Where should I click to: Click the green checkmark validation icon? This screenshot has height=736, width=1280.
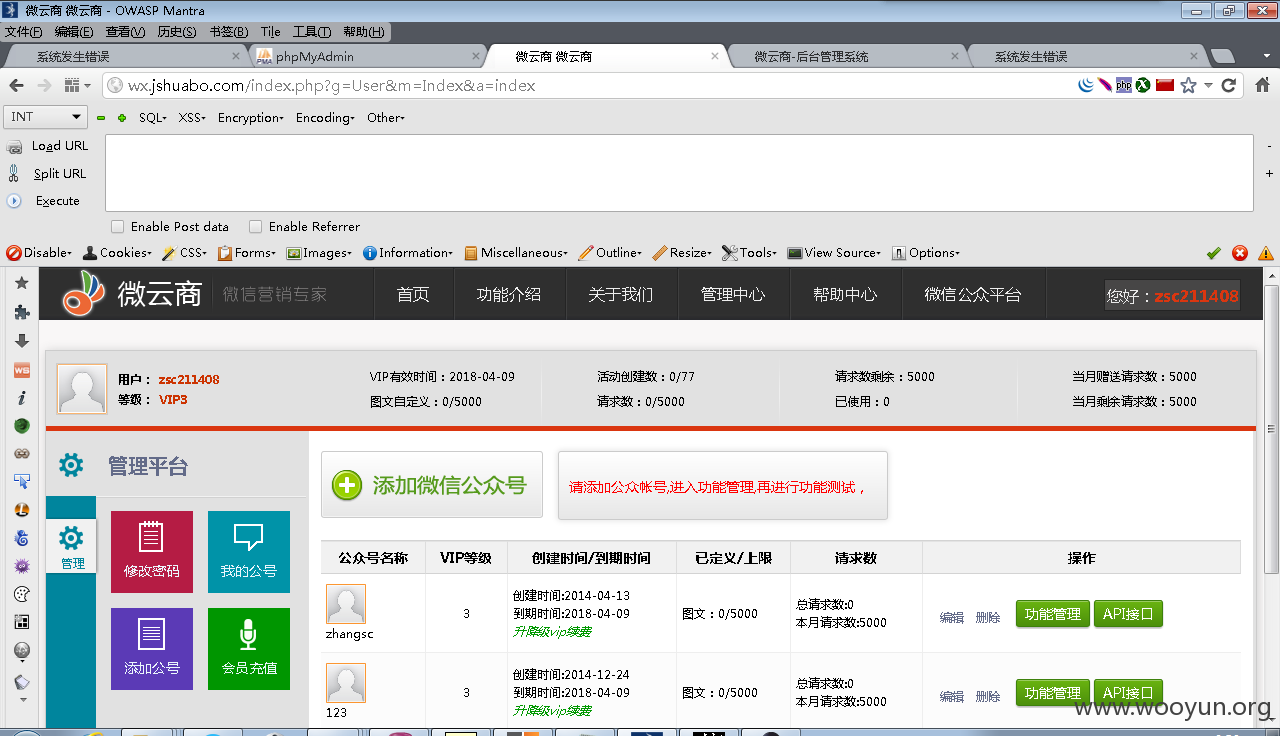pyautogui.click(x=1214, y=253)
